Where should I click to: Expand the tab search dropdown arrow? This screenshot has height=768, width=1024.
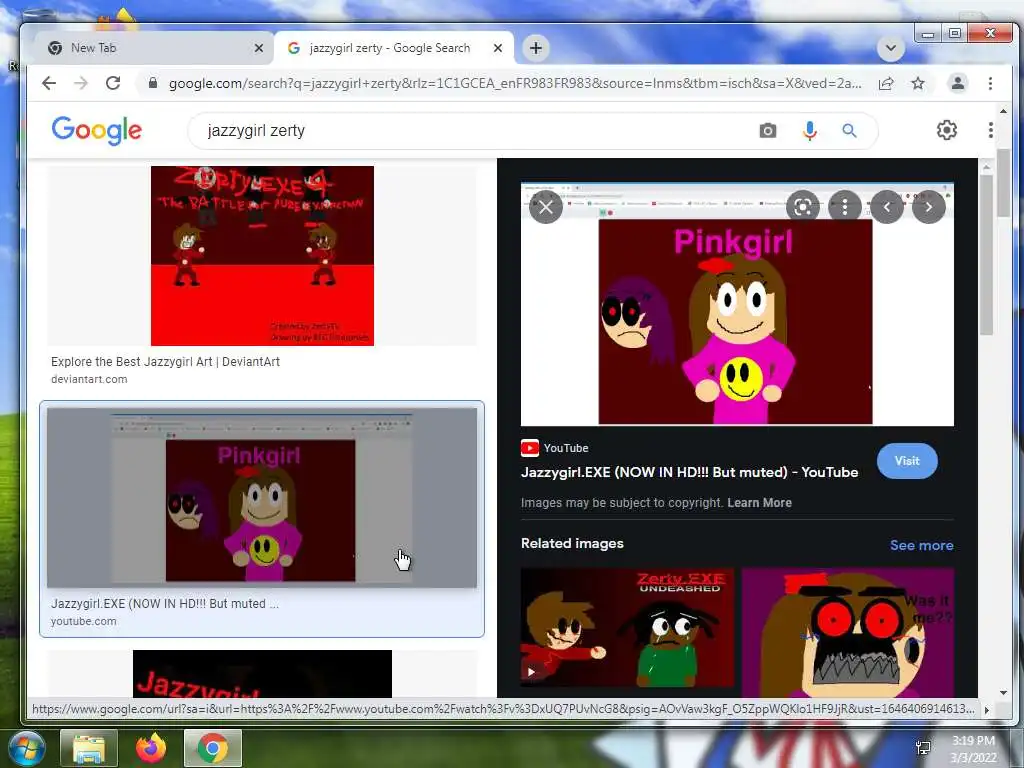tap(891, 48)
